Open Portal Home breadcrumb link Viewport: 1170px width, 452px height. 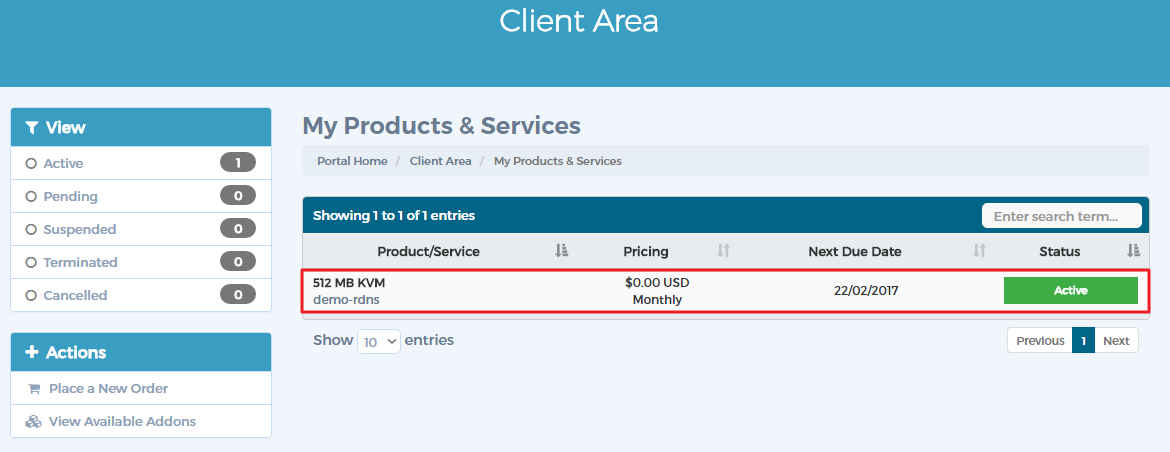352,161
